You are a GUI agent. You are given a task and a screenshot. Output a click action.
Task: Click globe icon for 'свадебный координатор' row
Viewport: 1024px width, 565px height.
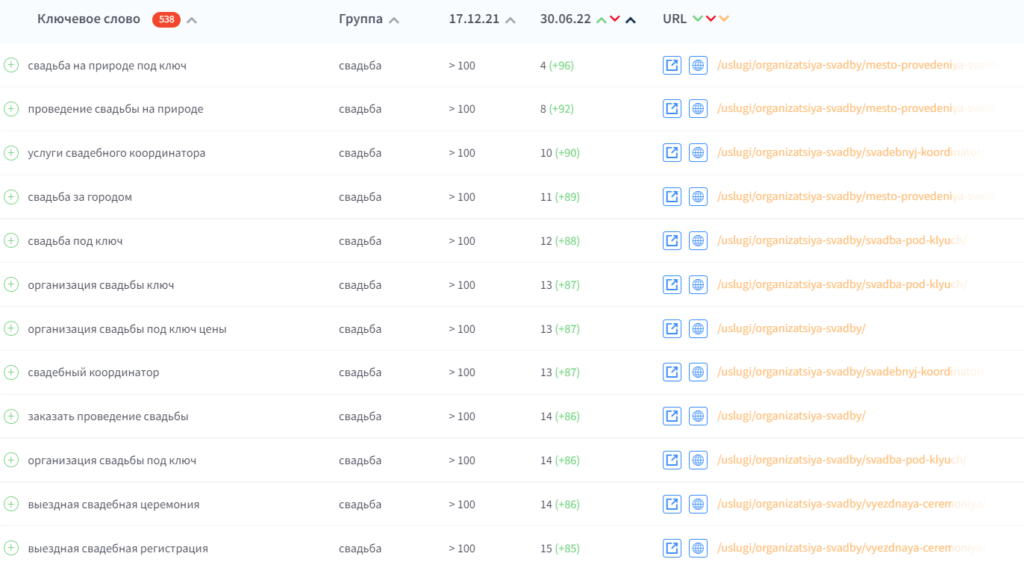tap(698, 372)
